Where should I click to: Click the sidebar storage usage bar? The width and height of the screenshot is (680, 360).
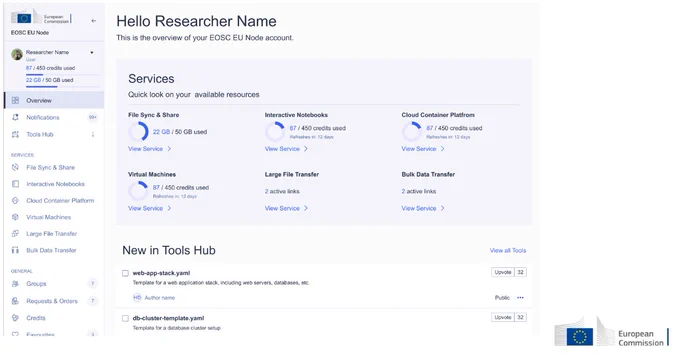pos(62,87)
